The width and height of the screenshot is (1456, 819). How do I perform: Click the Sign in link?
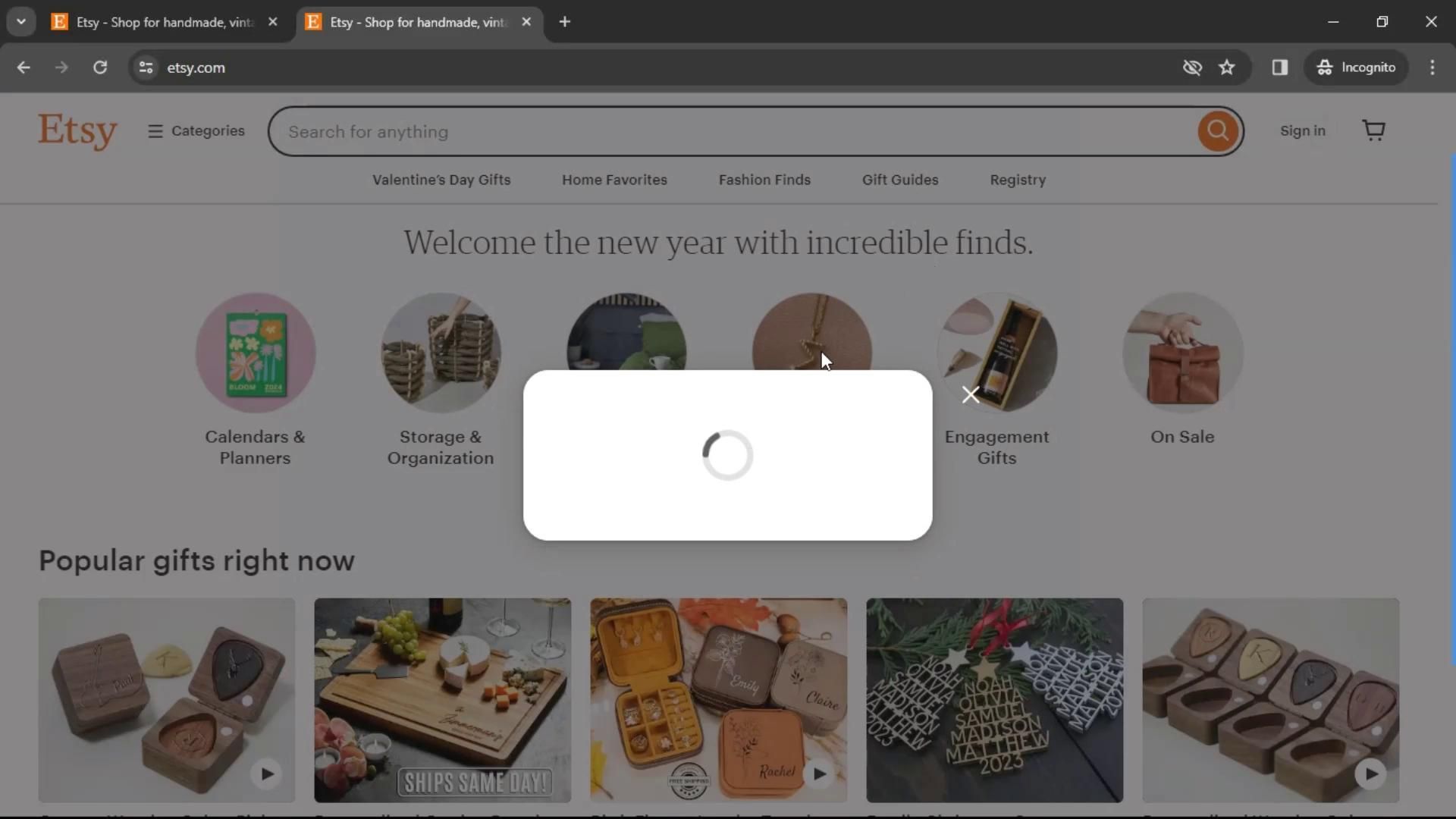1302,130
